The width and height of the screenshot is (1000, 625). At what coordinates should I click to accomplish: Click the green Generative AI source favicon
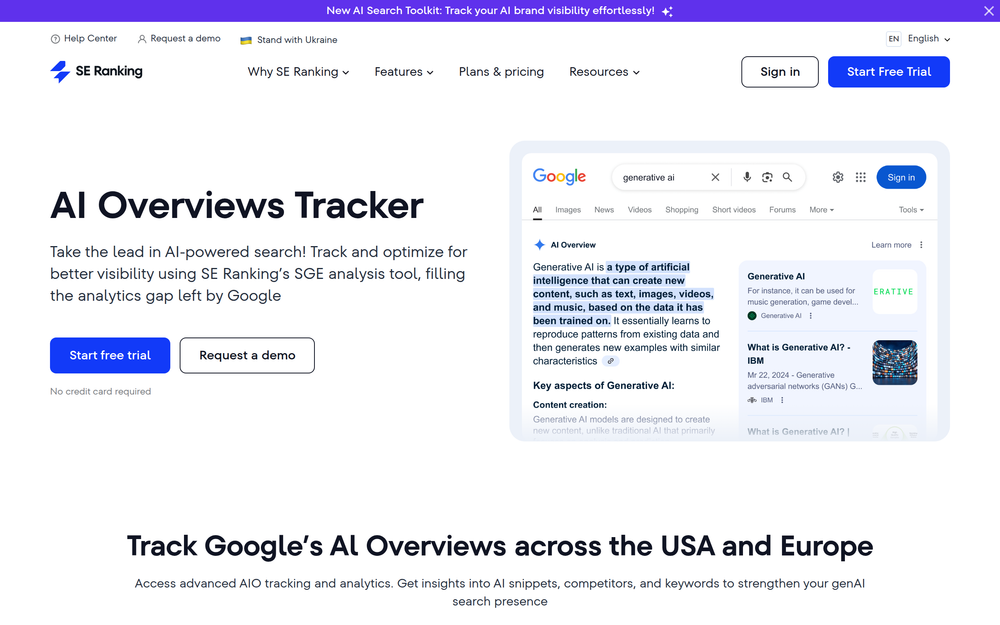[x=752, y=316]
